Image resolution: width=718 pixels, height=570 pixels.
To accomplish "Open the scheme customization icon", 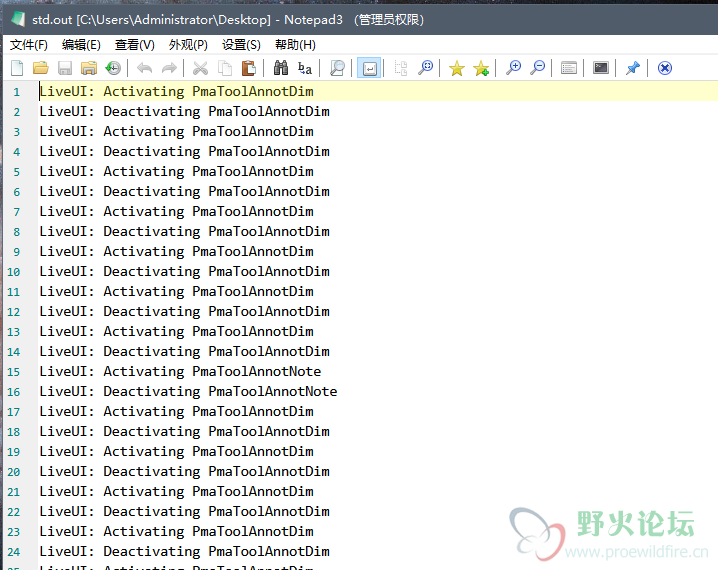I will pos(569,68).
